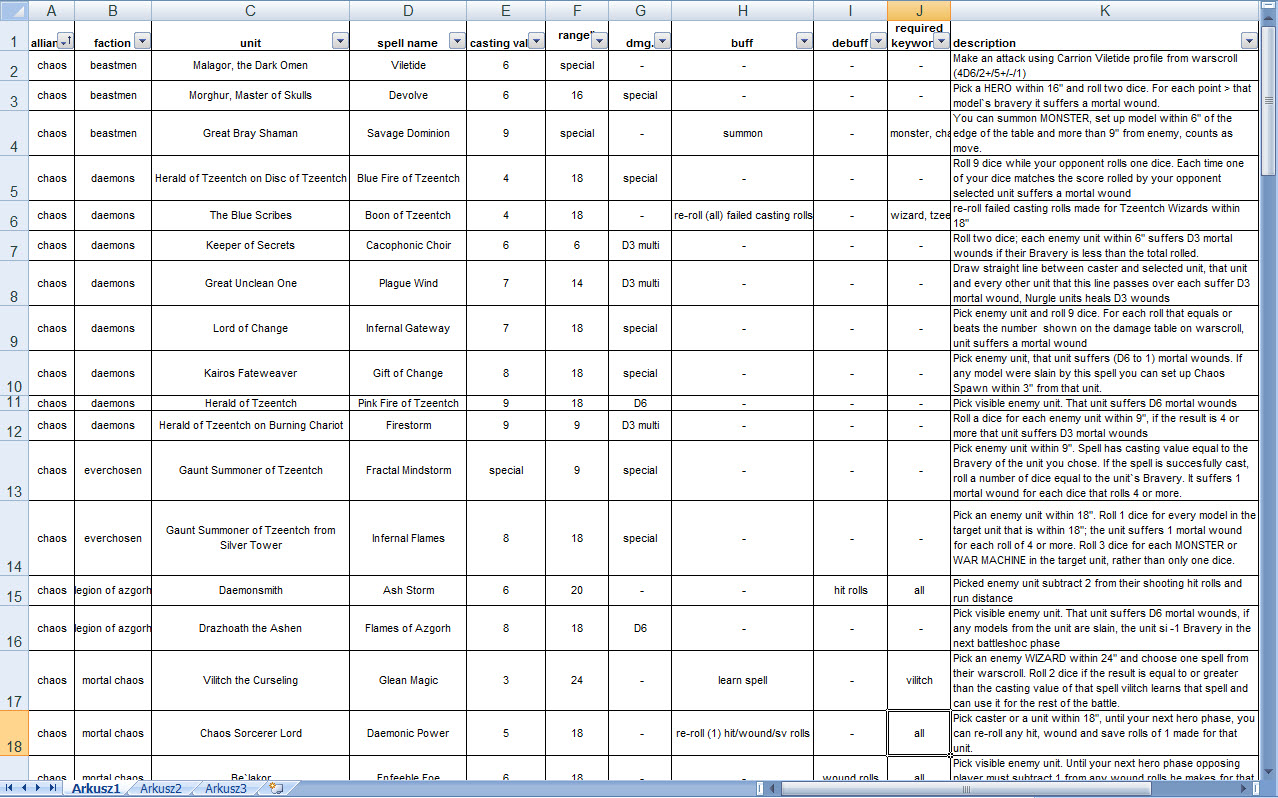
Task: Click the 'Blue Fire of Tzeentch' cell
Action: (408, 178)
